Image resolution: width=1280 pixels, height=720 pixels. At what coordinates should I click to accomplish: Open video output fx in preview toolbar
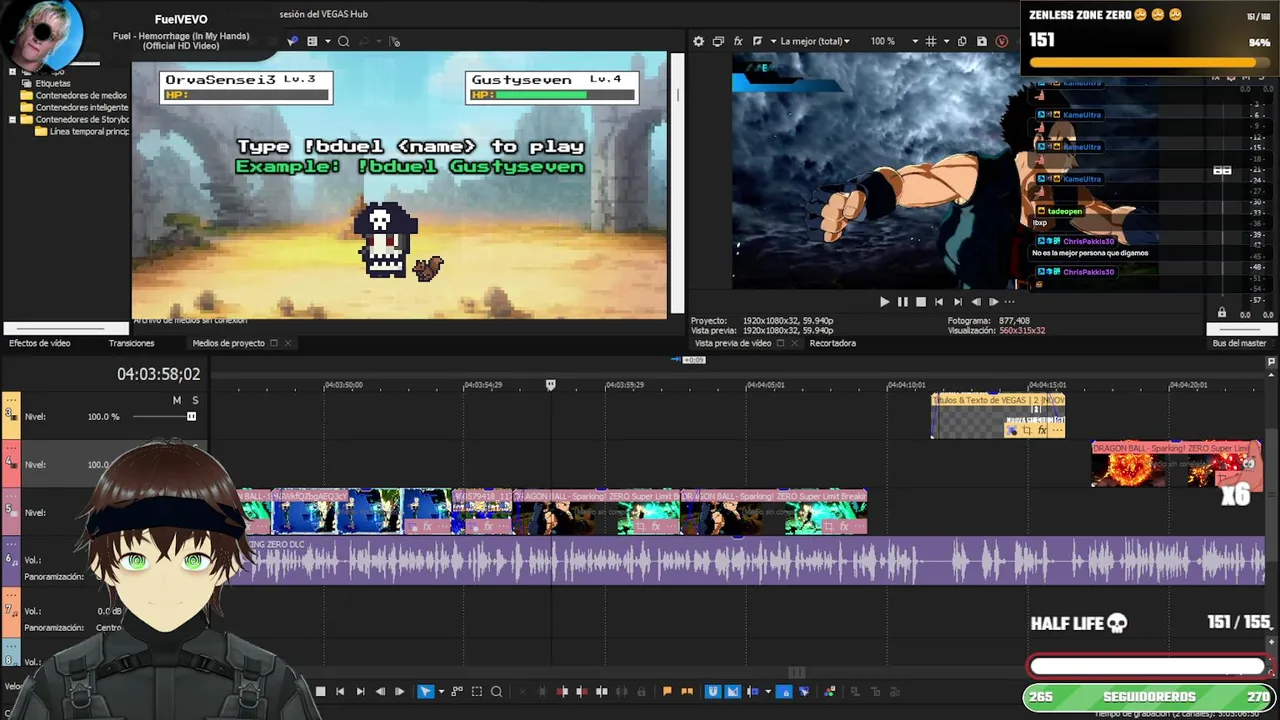(x=738, y=41)
